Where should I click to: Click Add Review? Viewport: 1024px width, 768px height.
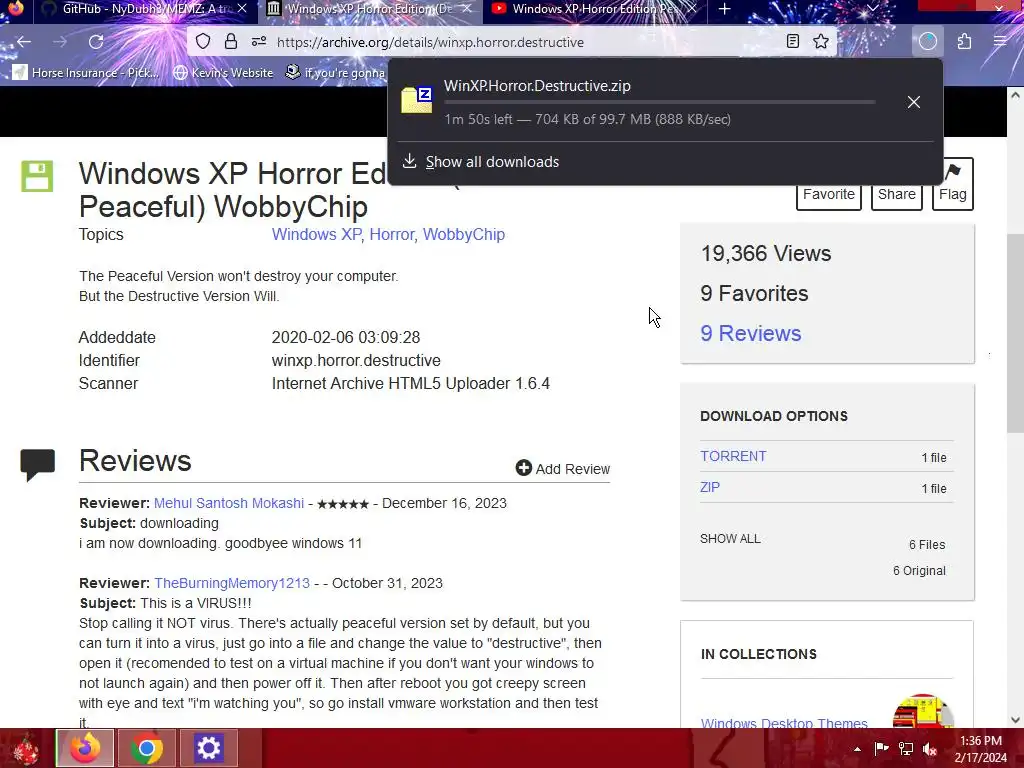click(563, 469)
